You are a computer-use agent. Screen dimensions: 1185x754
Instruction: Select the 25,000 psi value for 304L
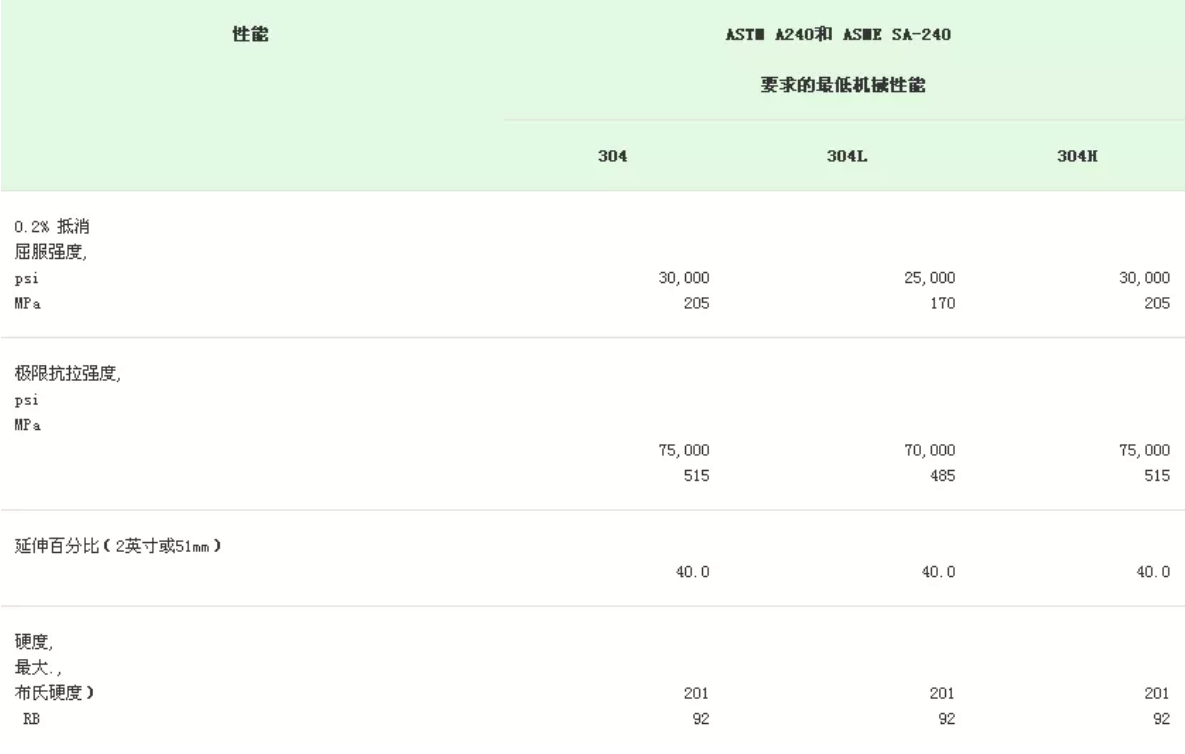[929, 279]
